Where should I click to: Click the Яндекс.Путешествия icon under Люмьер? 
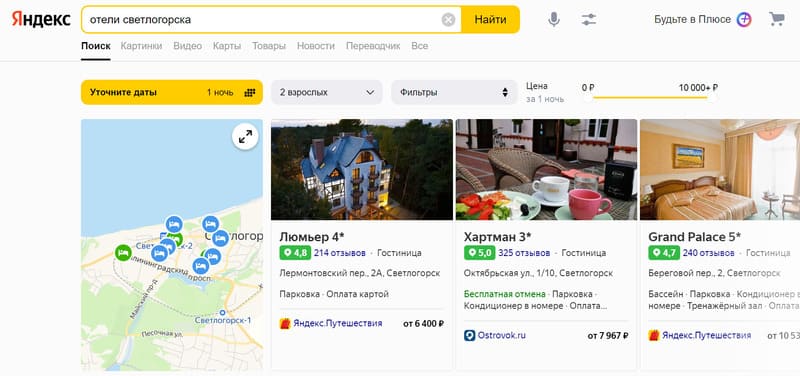coord(285,323)
